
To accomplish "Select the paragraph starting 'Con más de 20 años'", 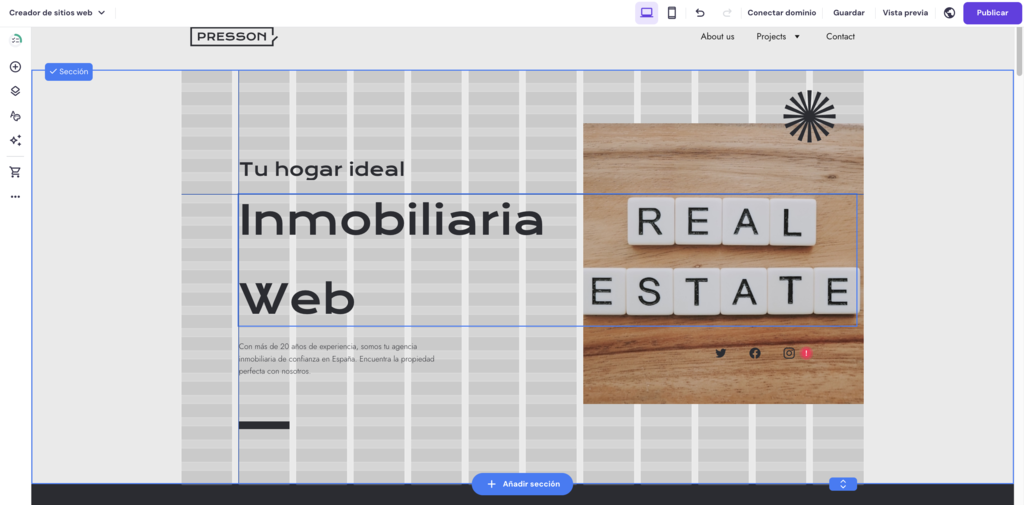I will (336, 359).
